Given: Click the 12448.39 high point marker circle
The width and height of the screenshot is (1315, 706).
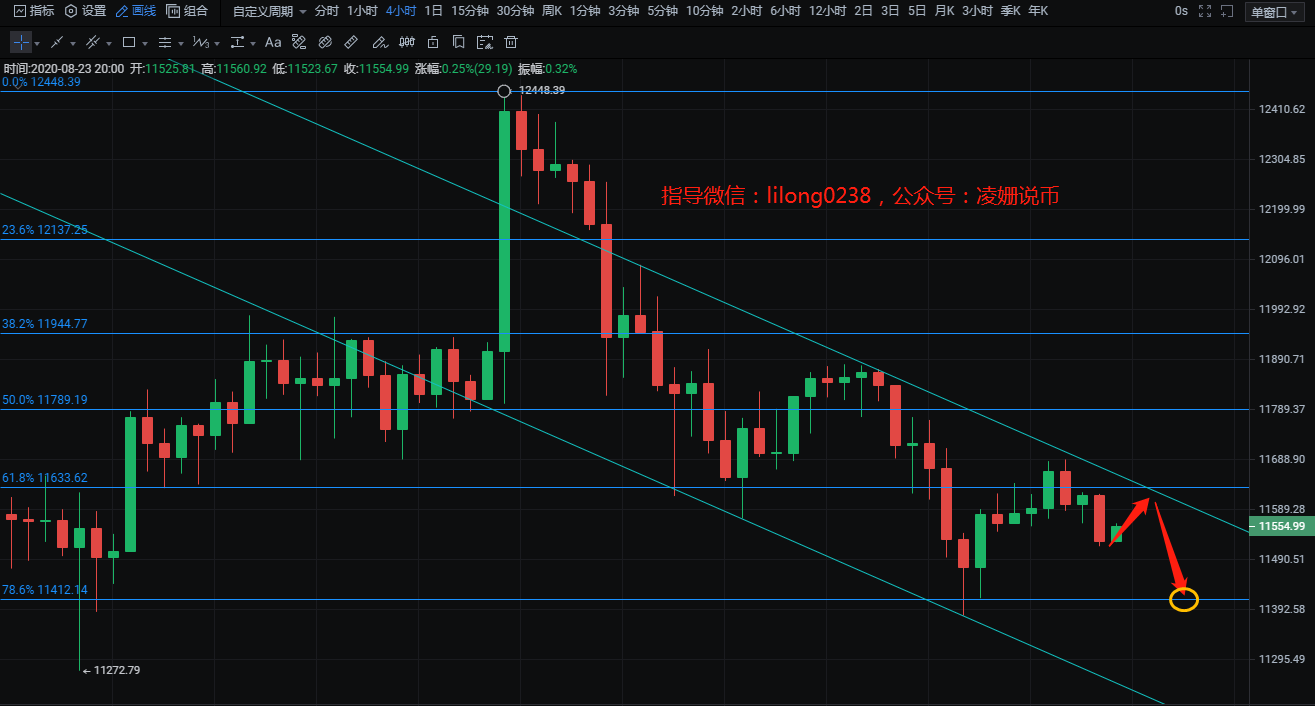Looking at the screenshot, I should point(505,91).
